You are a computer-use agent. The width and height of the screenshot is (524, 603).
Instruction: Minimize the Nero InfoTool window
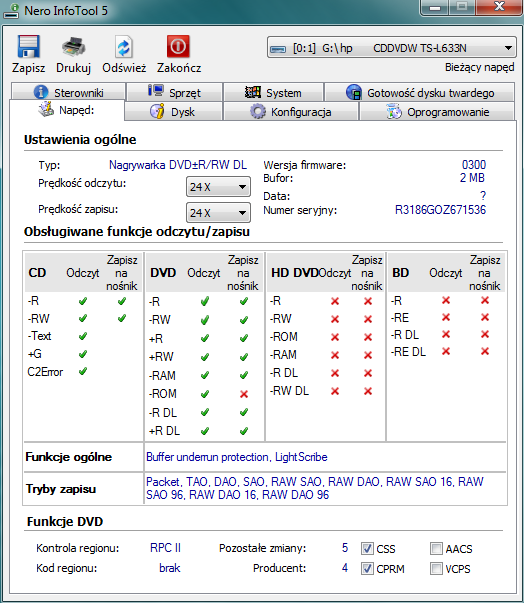click(435, 8)
